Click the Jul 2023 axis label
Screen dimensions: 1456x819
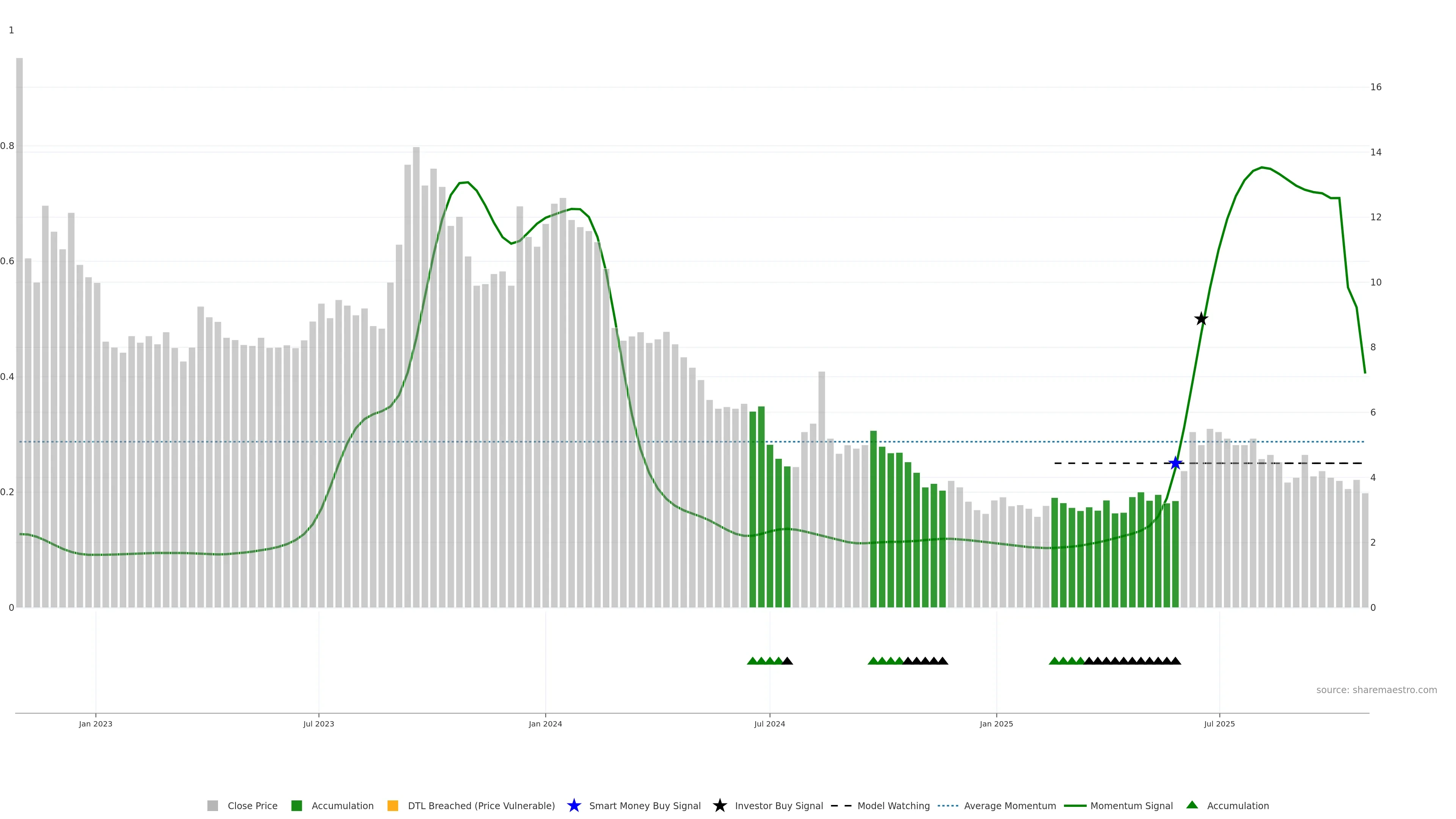318,724
